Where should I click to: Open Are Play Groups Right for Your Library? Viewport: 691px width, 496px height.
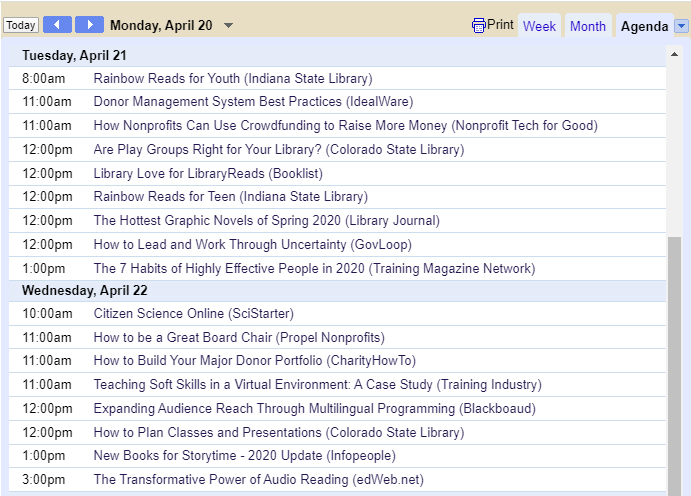[x=279, y=150]
